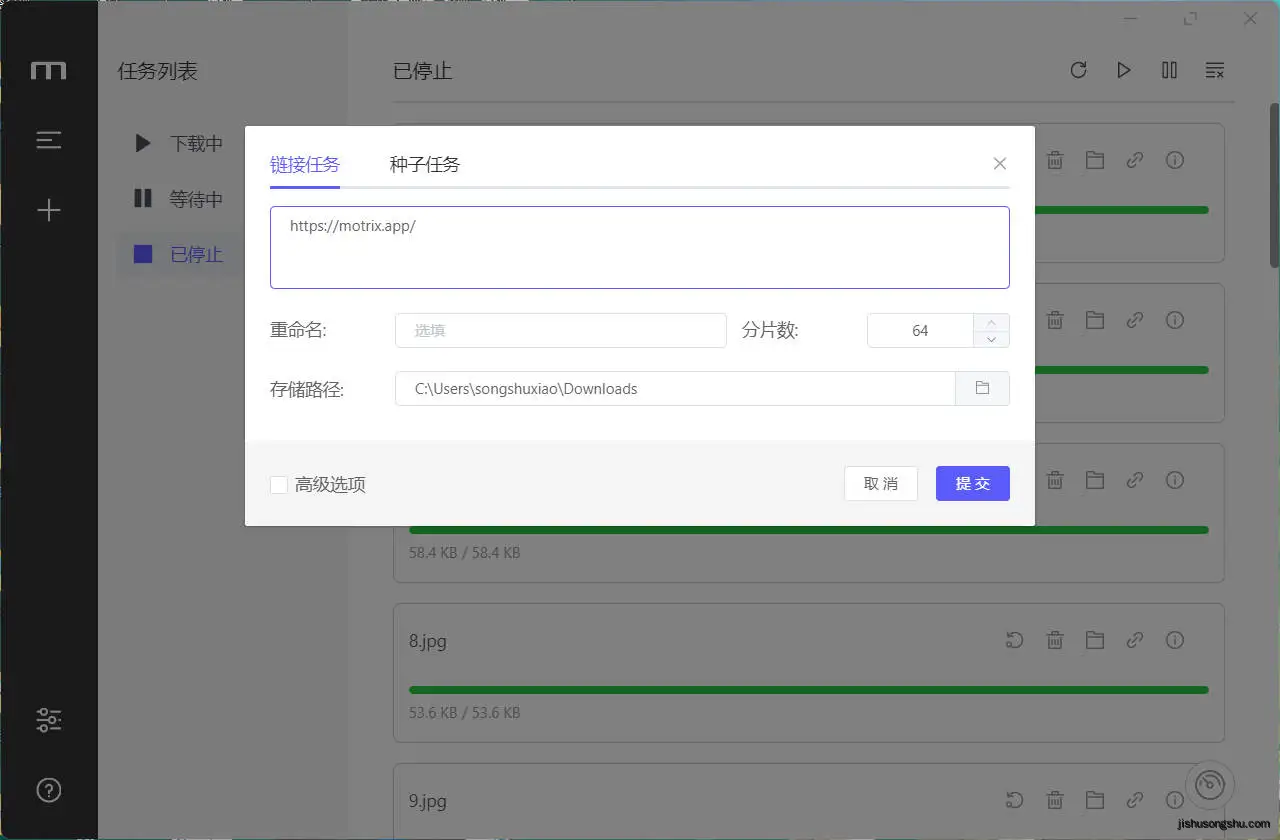This screenshot has height=840, width=1280.
Task: Open preferences via the sliders icon
Action: click(x=48, y=719)
